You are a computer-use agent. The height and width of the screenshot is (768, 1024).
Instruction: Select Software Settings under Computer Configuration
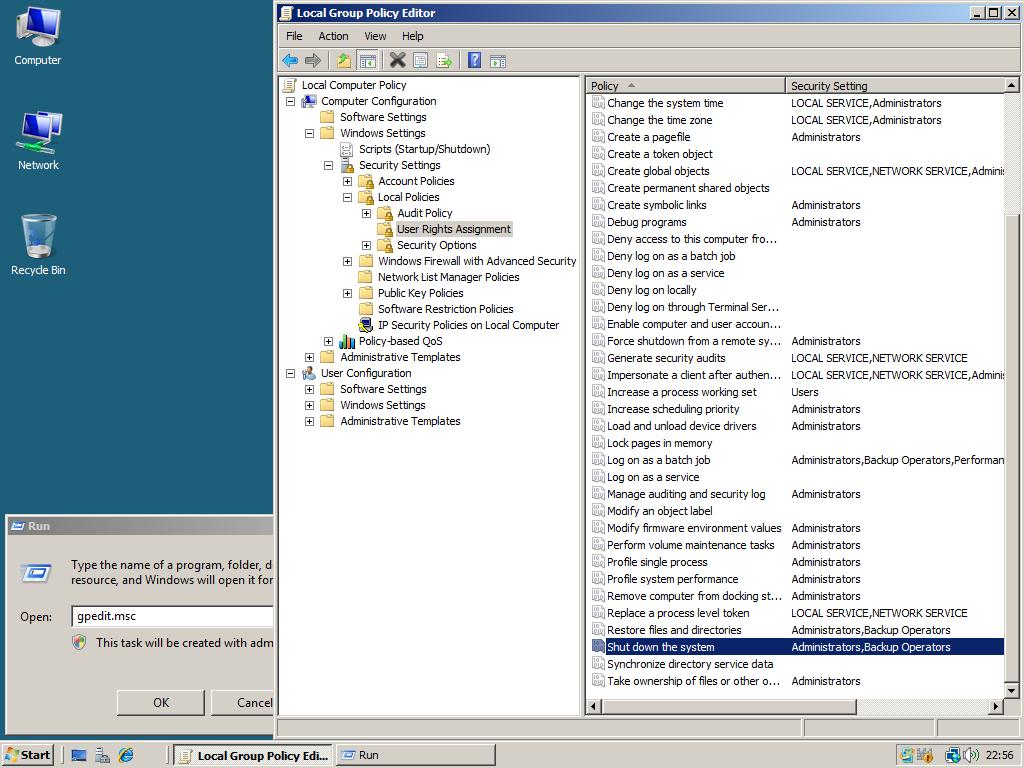(383, 117)
